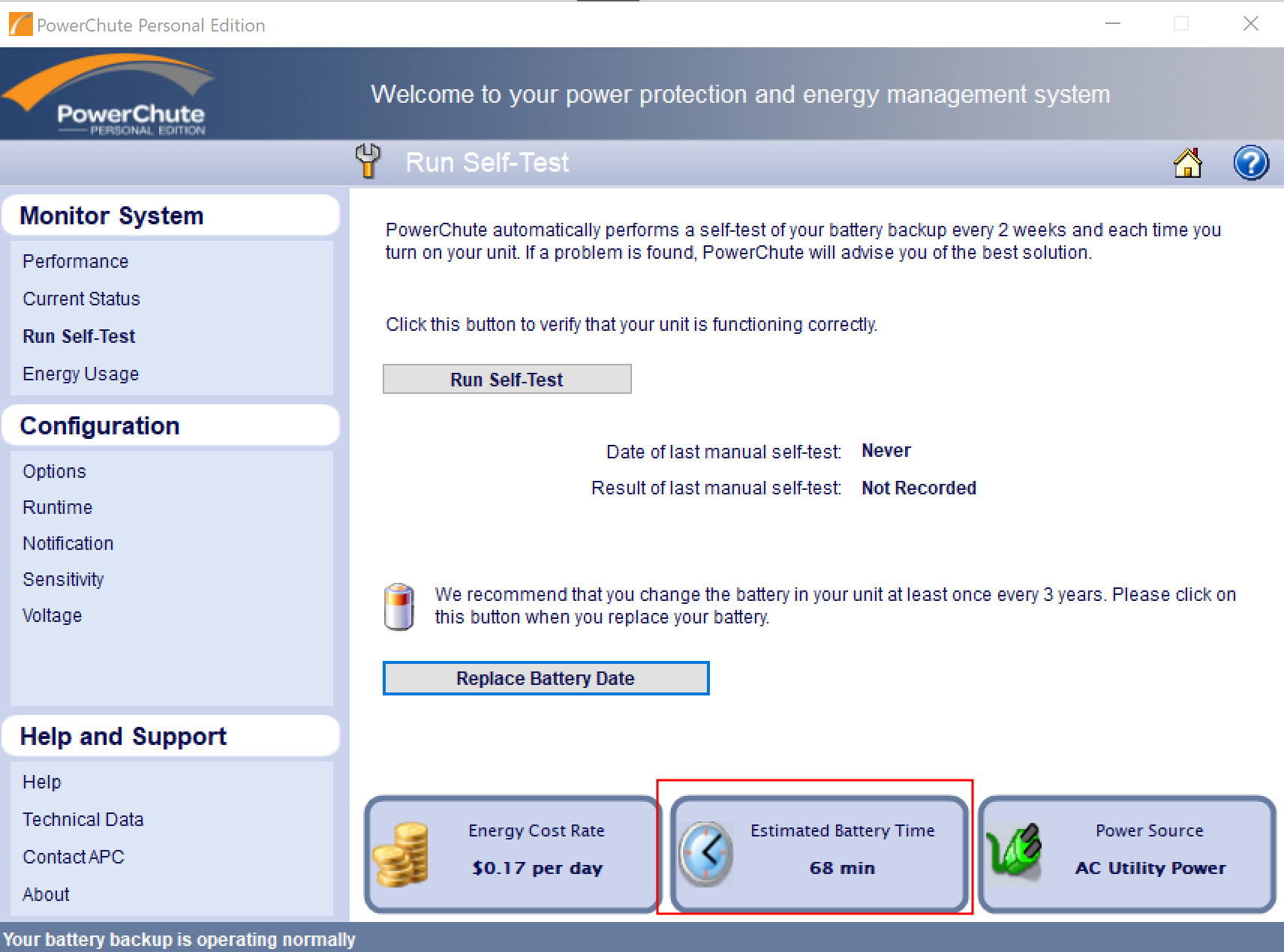1284x952 pixels.
Task: Open help via blue question mark icon
Action: [x=1251, y=163]
